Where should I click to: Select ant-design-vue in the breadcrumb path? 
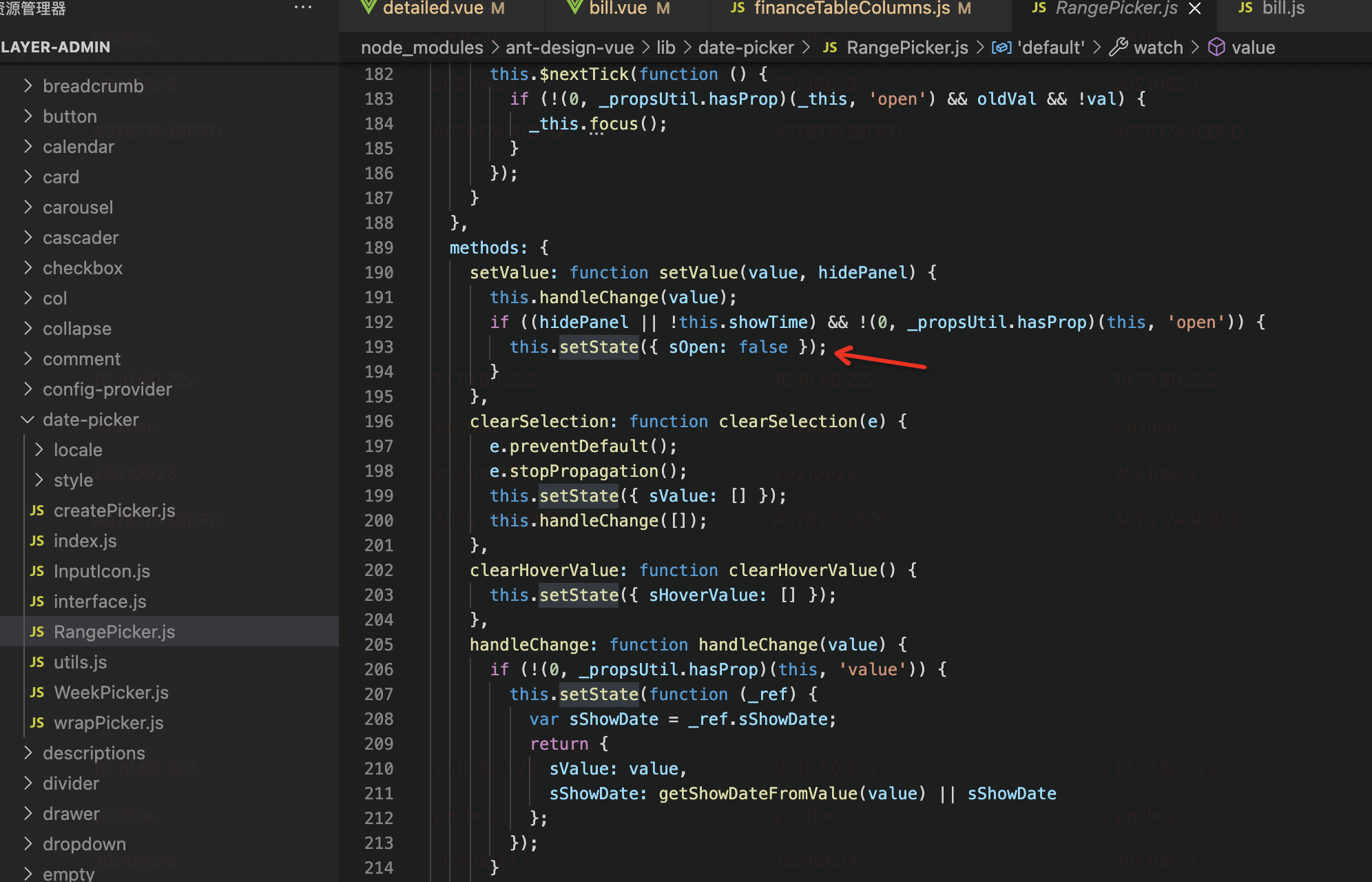(570, 48)
